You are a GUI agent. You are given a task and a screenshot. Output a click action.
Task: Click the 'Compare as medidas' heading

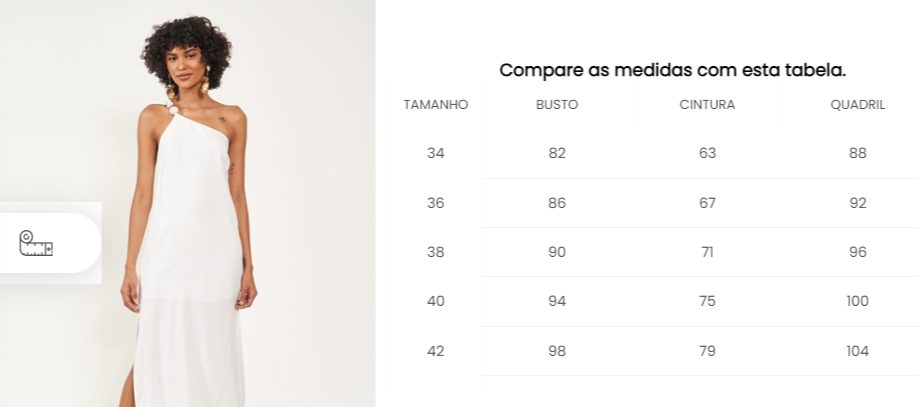click(672, 70)
